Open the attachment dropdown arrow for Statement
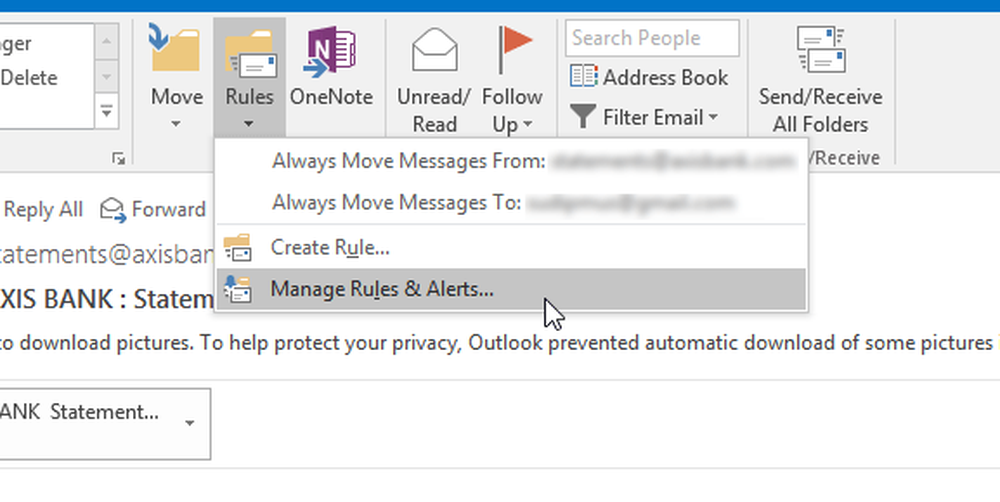 point(189,423)
